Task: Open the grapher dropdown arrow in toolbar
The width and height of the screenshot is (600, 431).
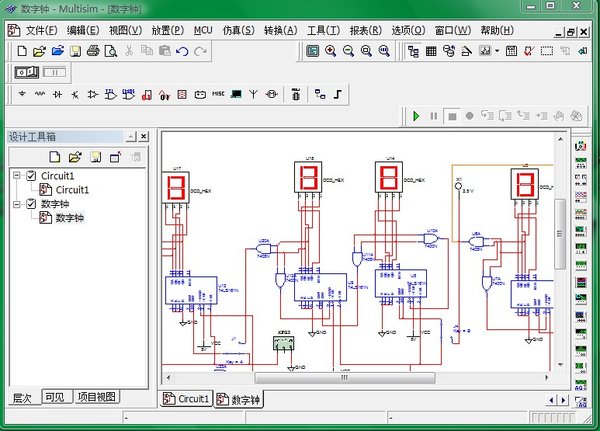Action: click(496, 50)
